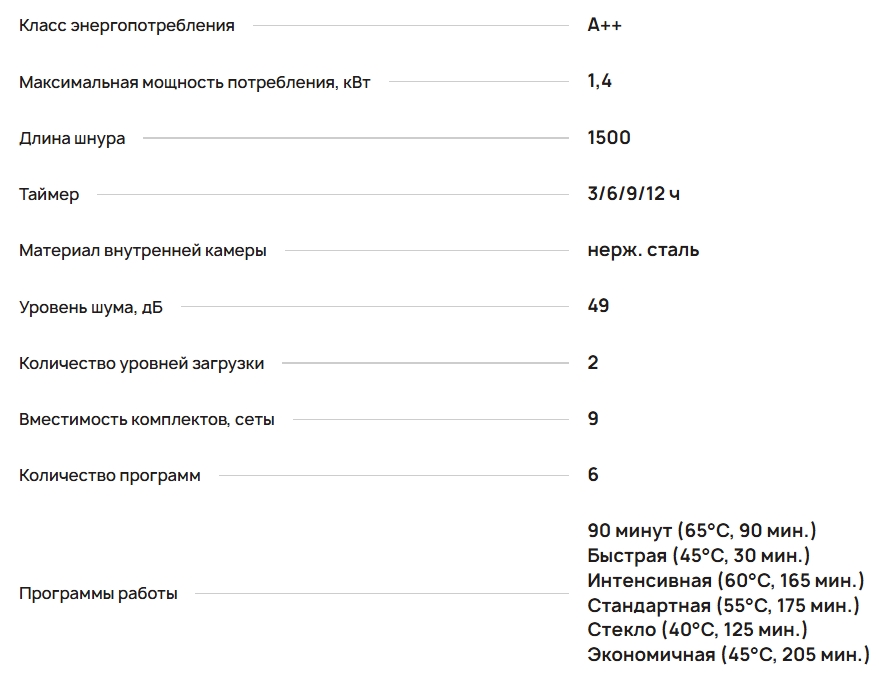
Task: Select the 'Стекло (40°C, 125 мин.)' program line
Action: click(697, 630)
